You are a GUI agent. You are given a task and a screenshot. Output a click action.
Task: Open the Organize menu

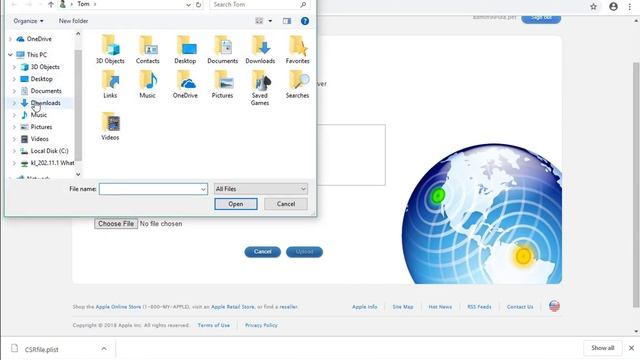click(28, 21)
